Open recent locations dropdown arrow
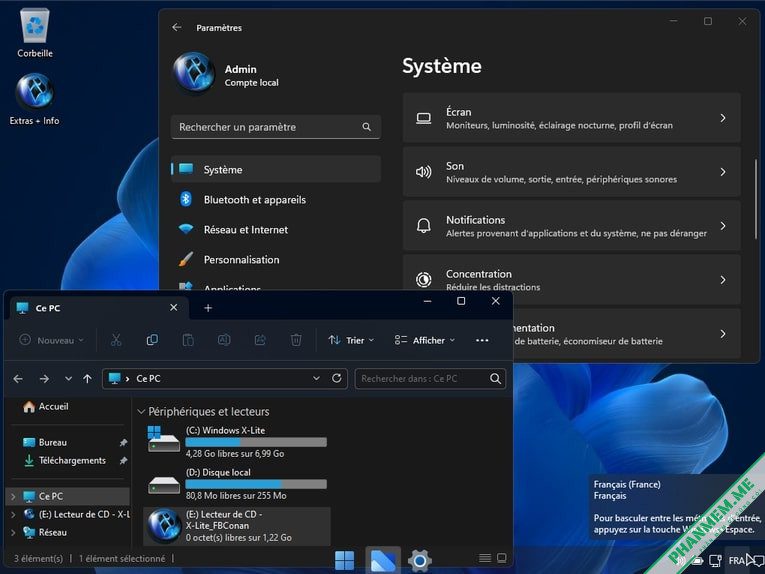The image size is (765, 574). 68,378
